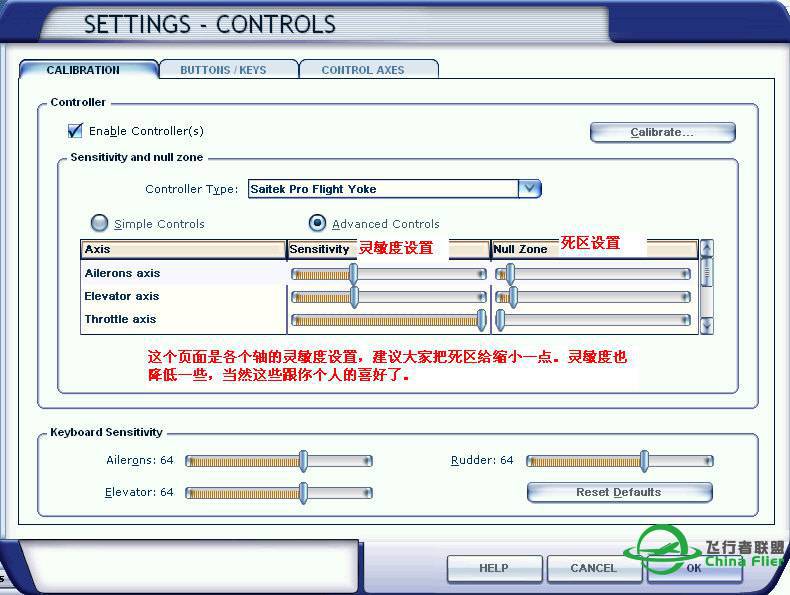Click the axis list scrollbar thumb
Screen dimensions: 790x595
[706, 272]
